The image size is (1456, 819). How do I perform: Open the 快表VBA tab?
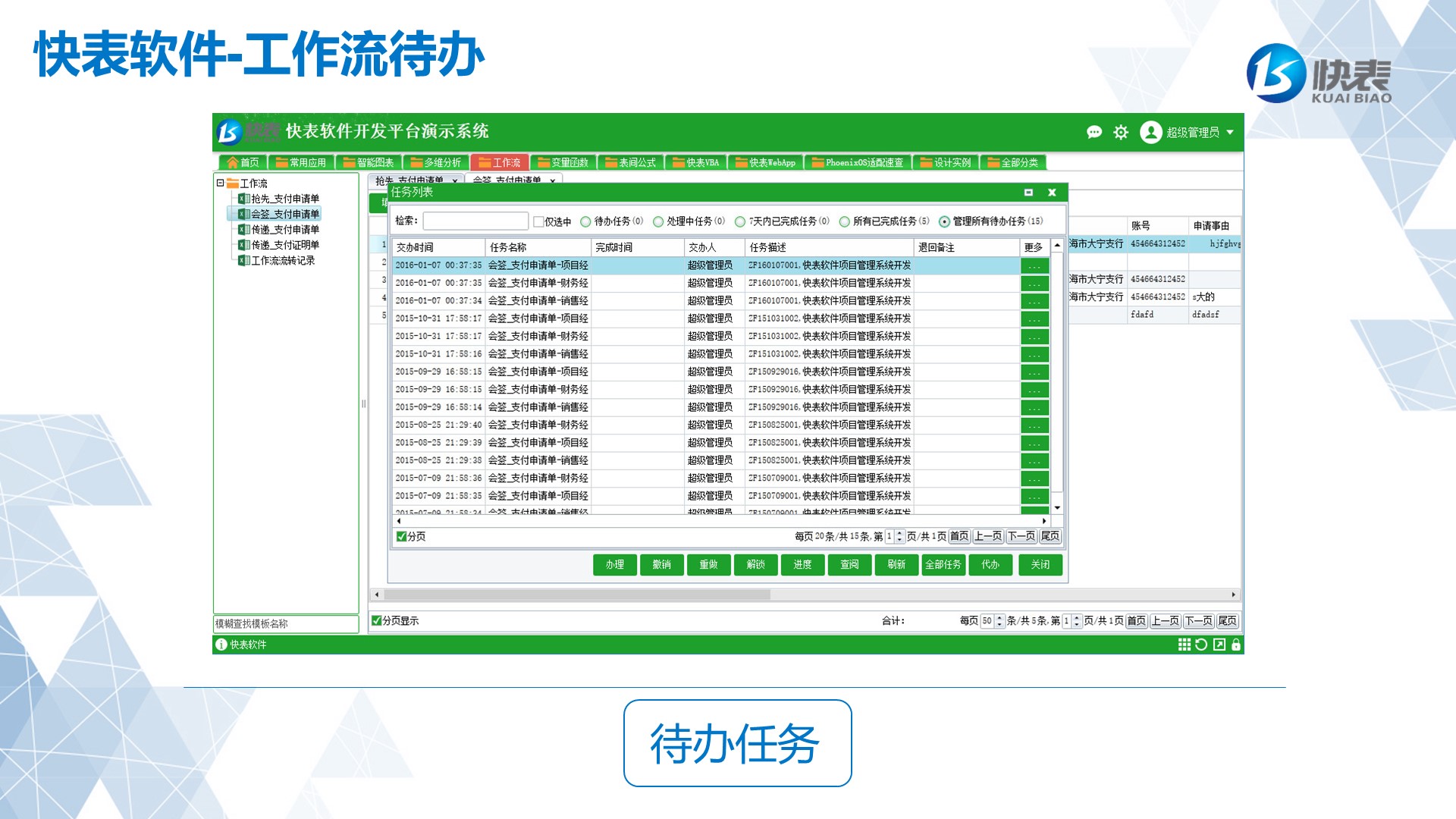pyautogui.click(x=695, y=162)
